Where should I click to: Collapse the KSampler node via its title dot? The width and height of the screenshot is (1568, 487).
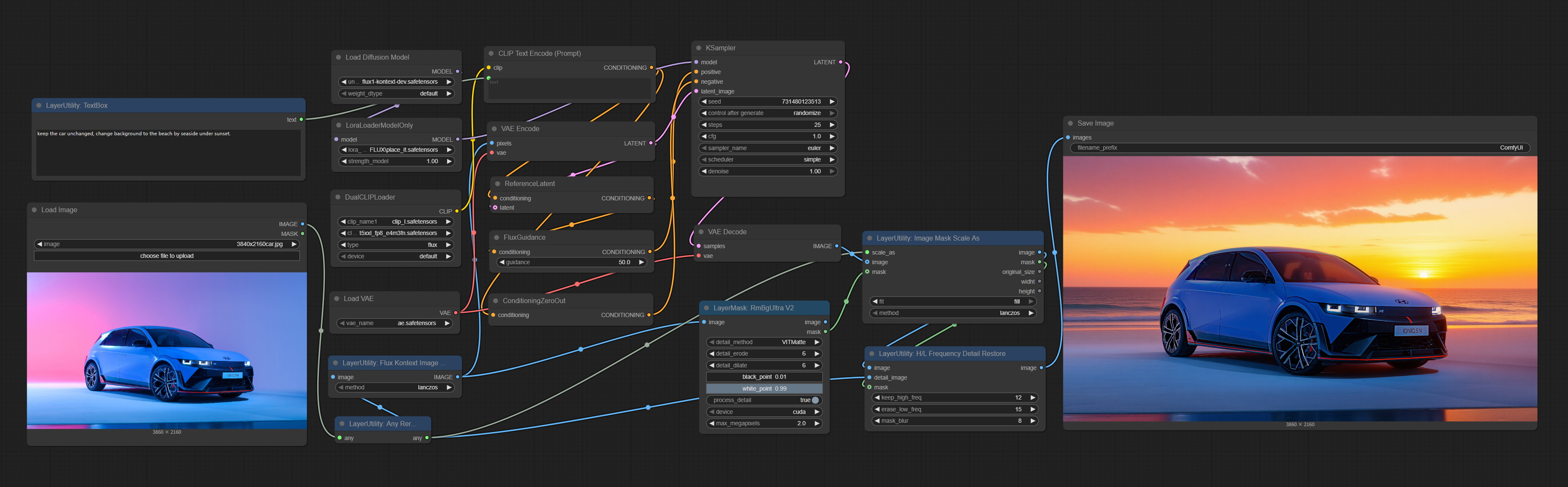click(x=699, y=48)
